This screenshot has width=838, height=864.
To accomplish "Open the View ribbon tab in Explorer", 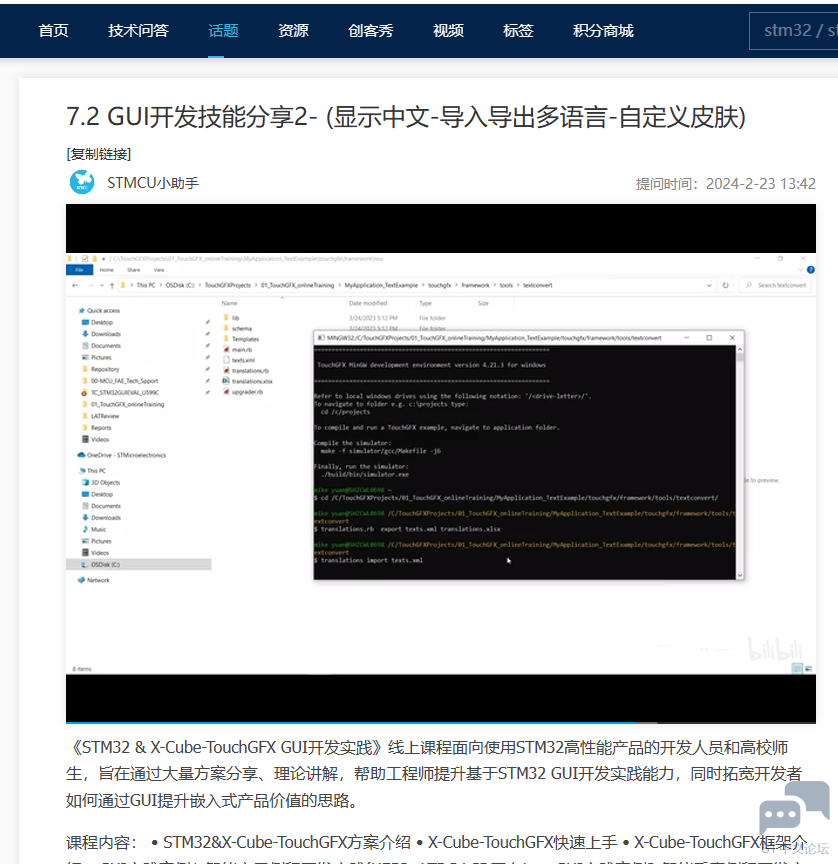I will [x=159, y=270].
